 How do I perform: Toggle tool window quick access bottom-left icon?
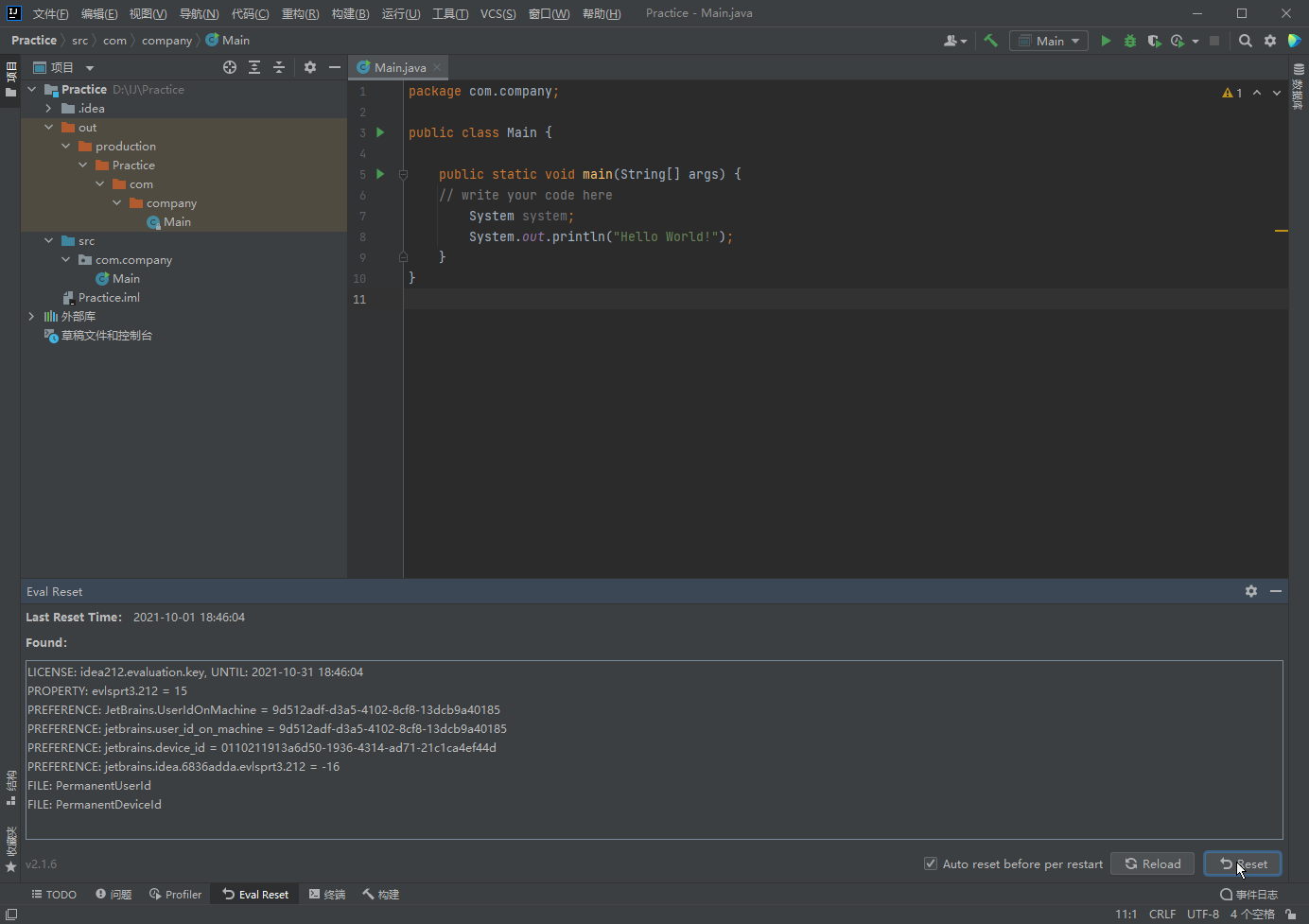(11, 915)
